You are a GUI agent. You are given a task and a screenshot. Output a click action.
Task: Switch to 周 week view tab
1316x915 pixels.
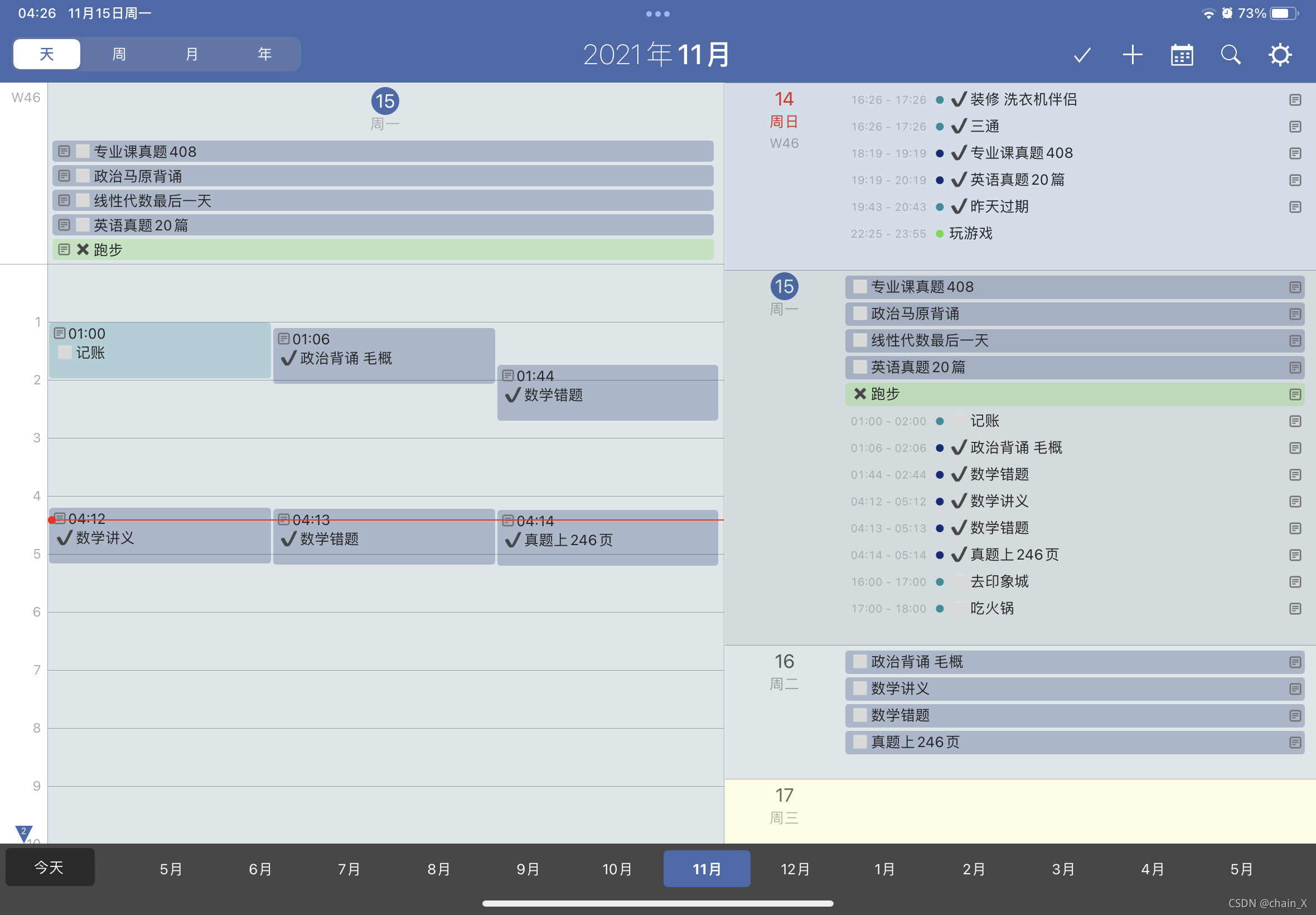119,55
